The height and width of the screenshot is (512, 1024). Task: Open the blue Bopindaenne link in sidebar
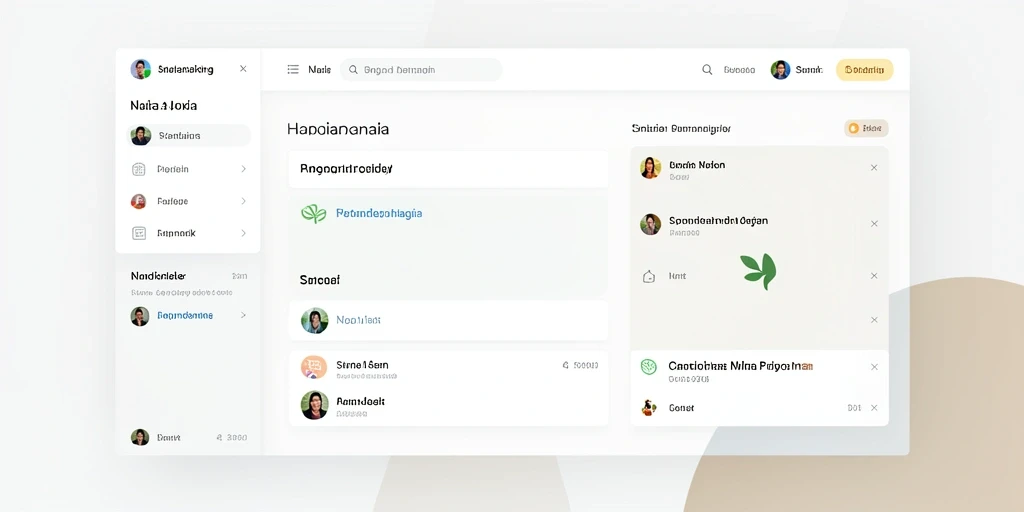(x=185, y=315)
